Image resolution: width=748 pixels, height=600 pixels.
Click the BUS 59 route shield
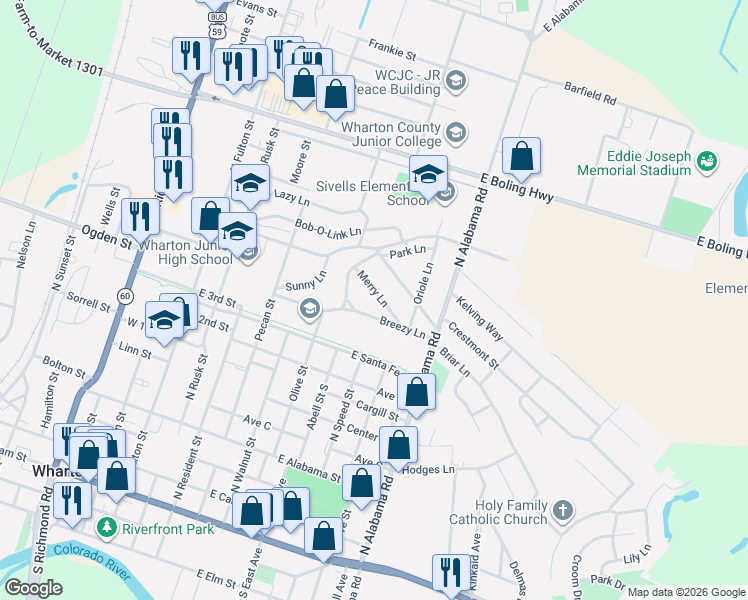217,26
